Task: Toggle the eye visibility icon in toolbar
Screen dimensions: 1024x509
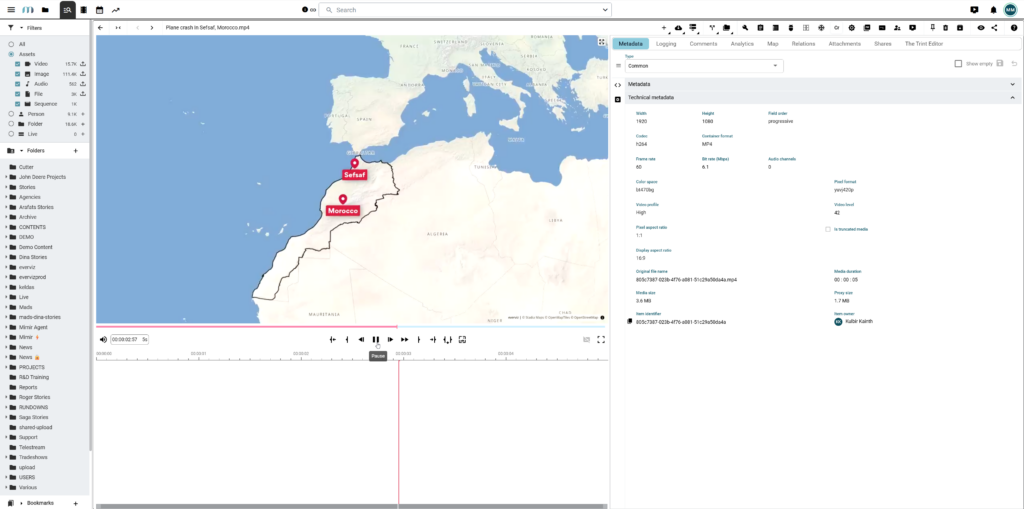Action: pyautogui.click(x=981, y=27)
